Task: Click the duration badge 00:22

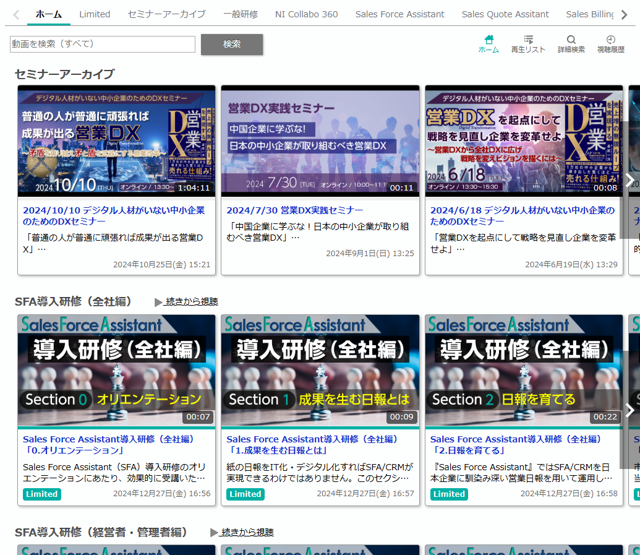Action: pos(605,417)
